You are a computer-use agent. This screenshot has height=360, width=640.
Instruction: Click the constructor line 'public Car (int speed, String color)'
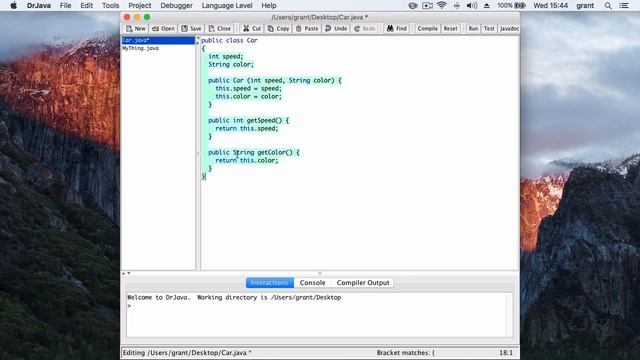(275, 80)
